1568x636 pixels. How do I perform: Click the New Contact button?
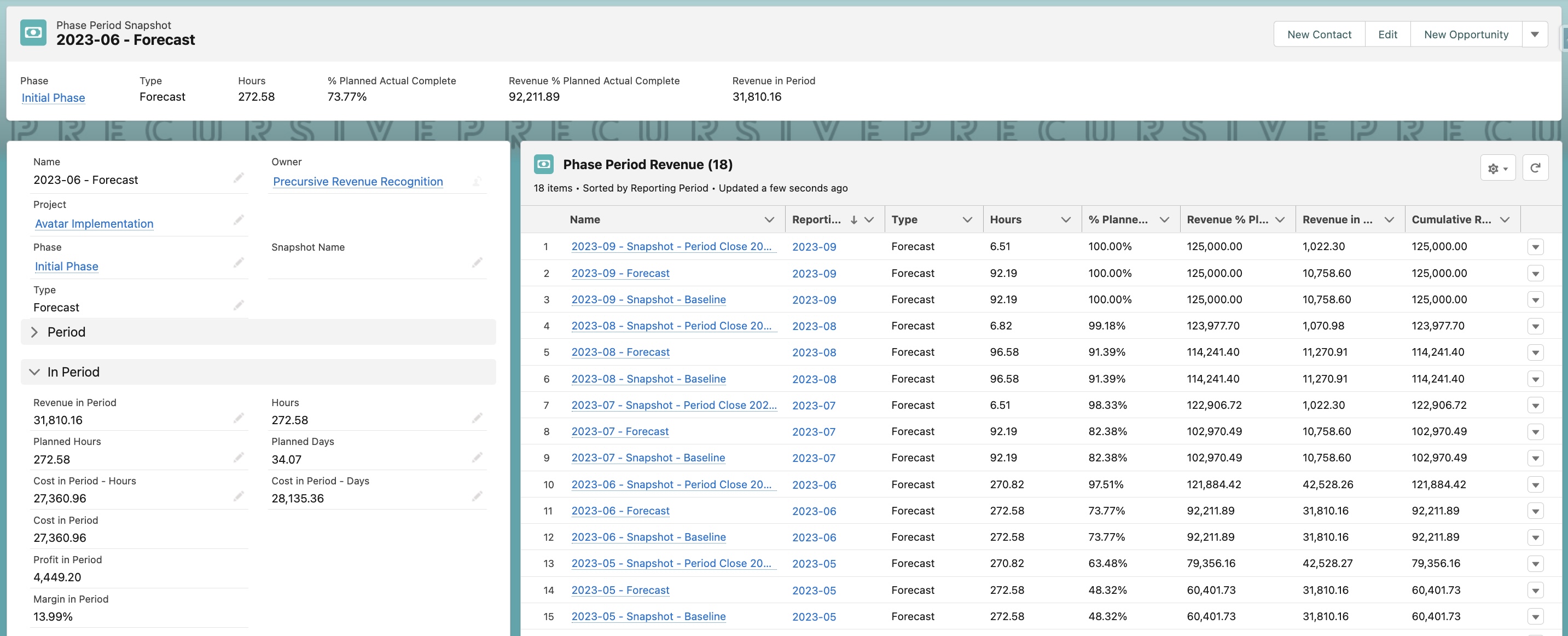tap(1319, 33)
